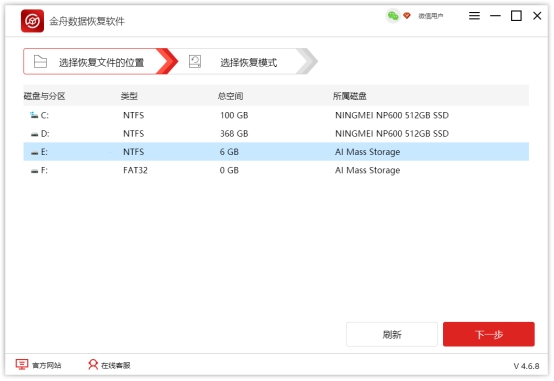Maximize the recovery software window
This screenshot has width=554, height=381.
tap(516, 16)
